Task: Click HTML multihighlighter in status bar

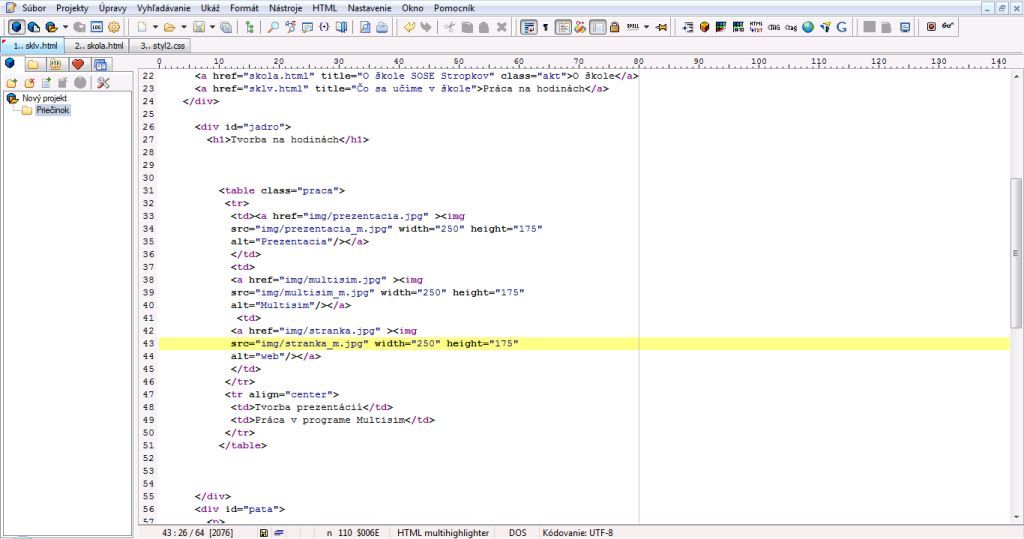Action: pos(443,532)
